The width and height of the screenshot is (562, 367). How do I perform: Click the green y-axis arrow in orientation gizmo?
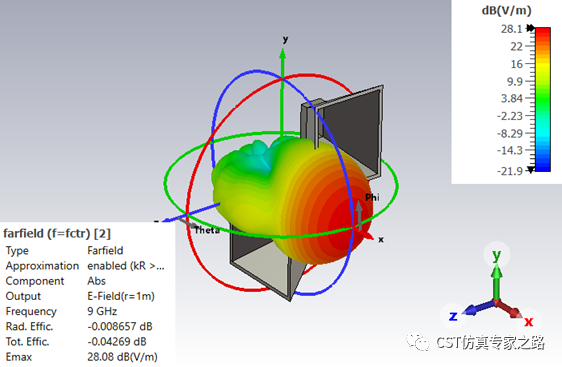click(496, 281)
